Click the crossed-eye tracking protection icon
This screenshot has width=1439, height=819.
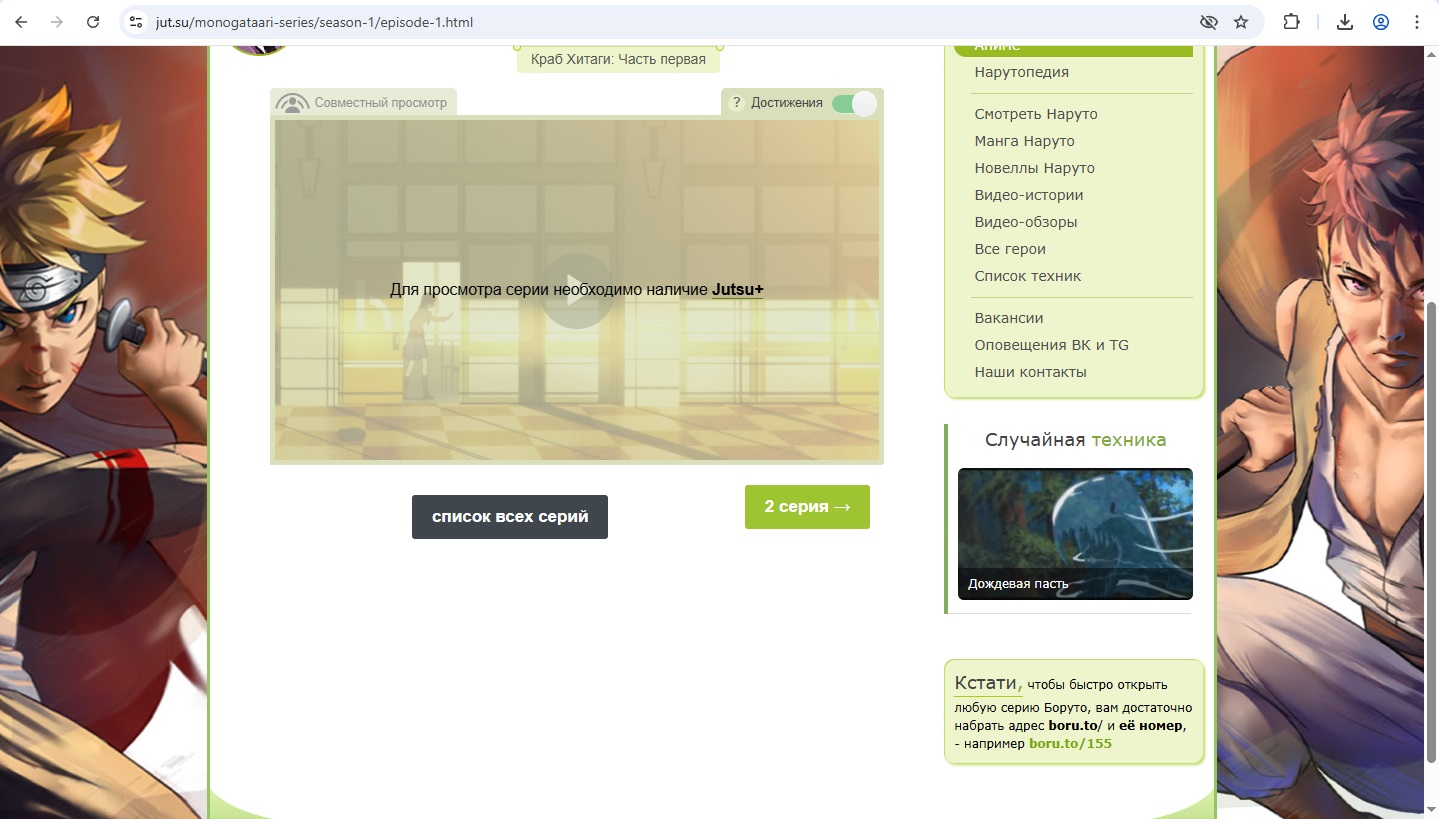(x=1208, y=22)
